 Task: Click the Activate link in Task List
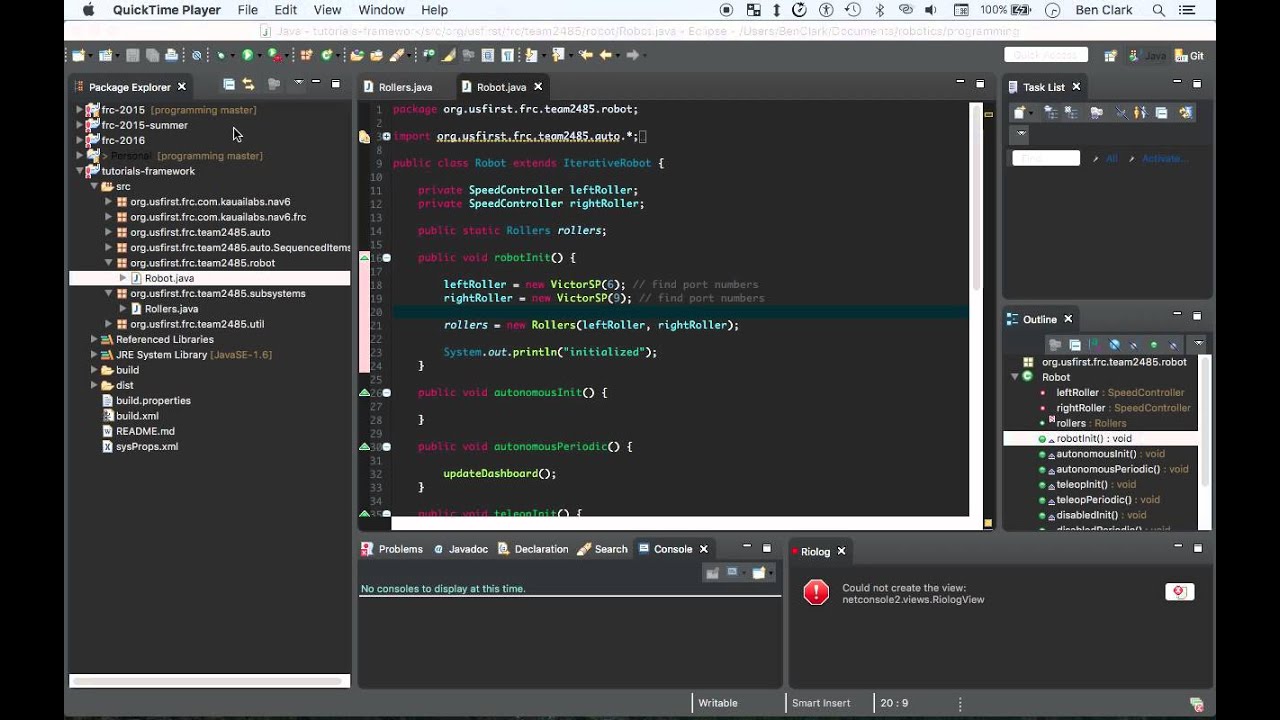click(x=1163, y=158)
